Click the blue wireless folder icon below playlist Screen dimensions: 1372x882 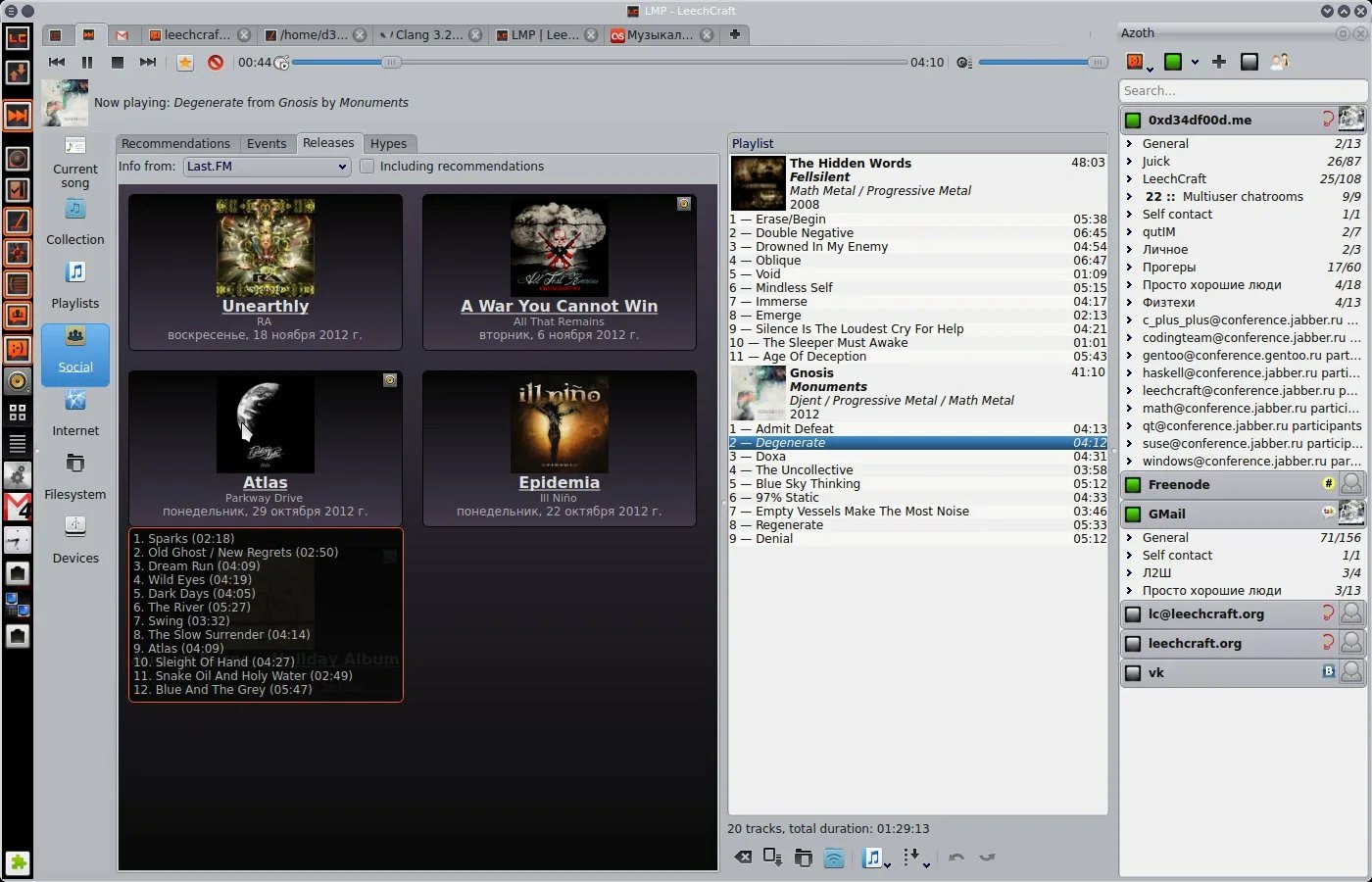click(x=834, y=857)
